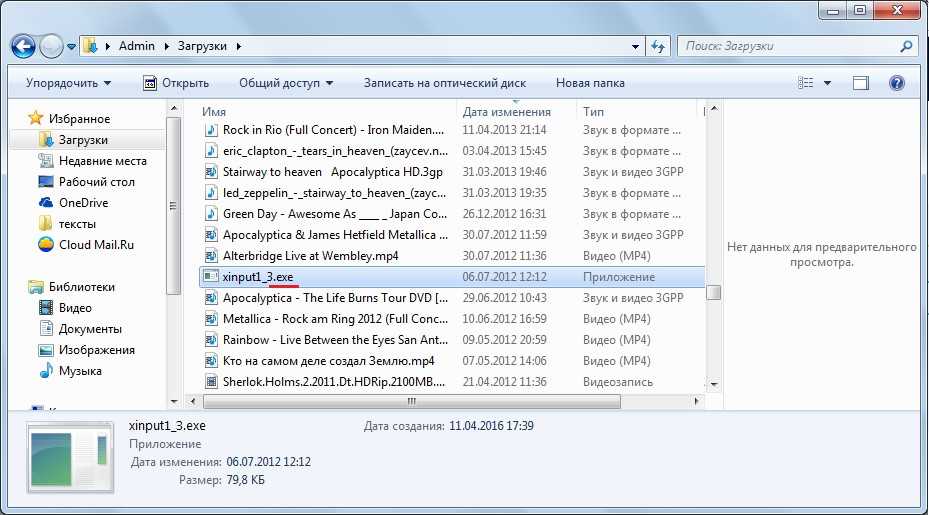The height and width of the screenshot is (515, 929).
Task: Open Рабочий стол in Favorites
Action: pyautogui.click(x=96, y=182)
